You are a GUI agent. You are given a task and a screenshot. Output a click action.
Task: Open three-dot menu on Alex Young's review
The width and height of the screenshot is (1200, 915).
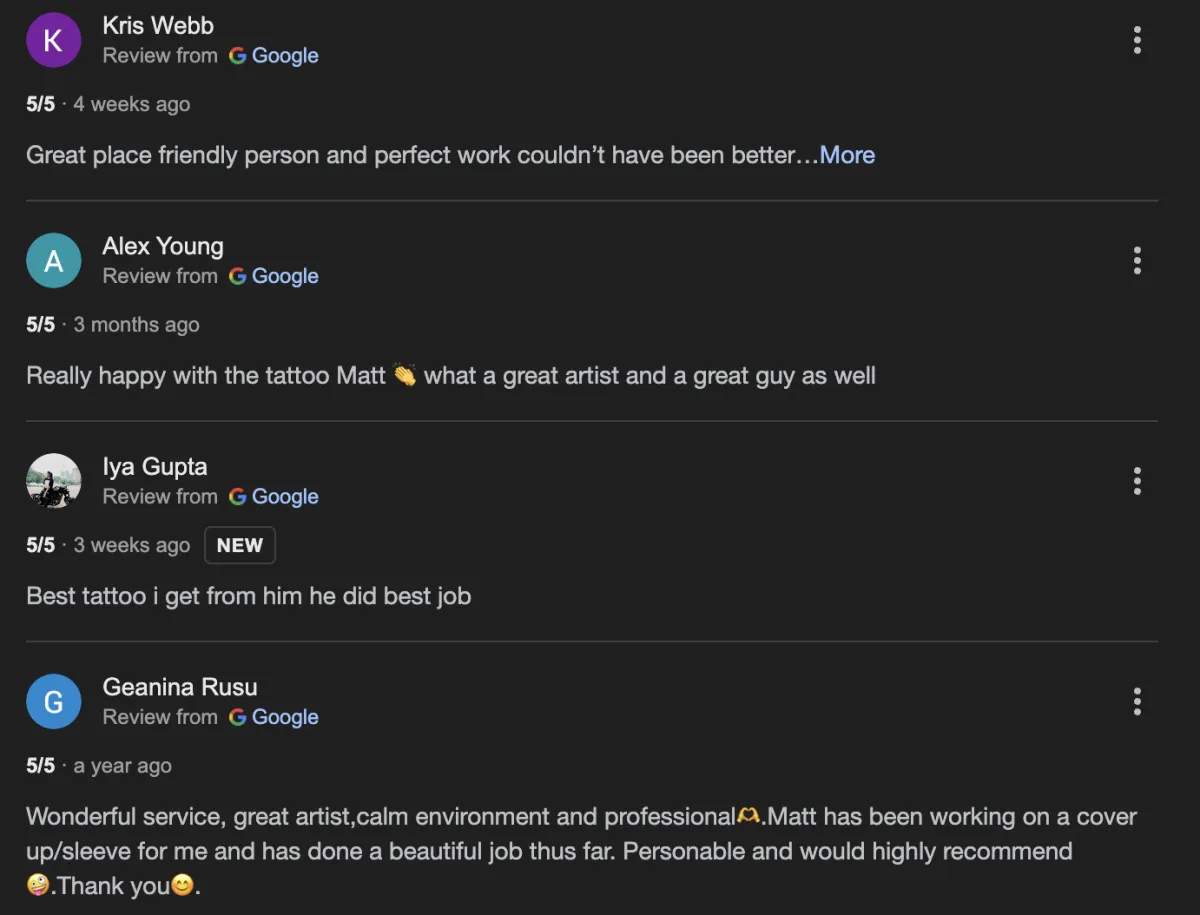point(1137,261)
